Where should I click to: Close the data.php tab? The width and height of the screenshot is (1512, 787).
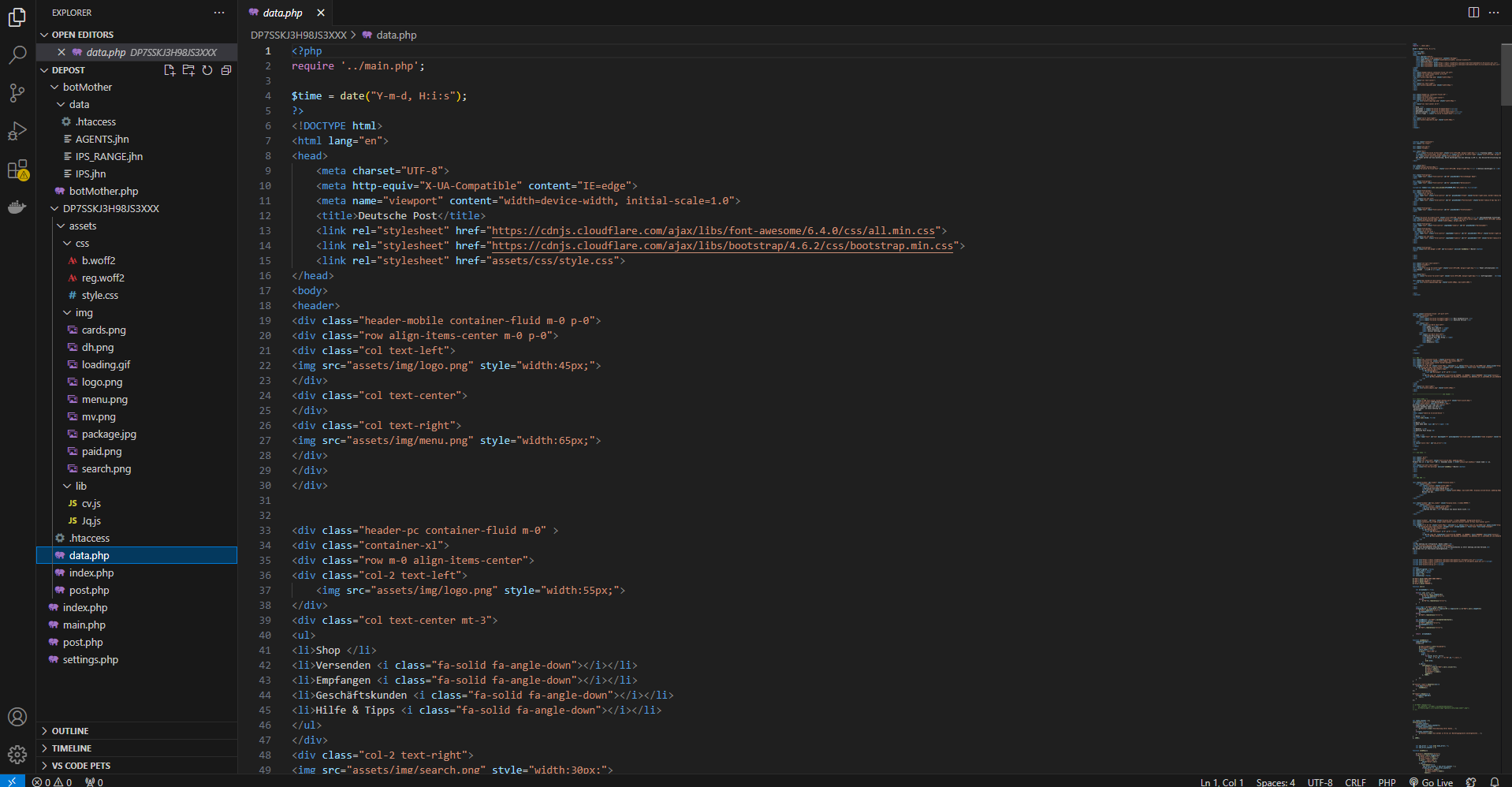click(321, 13)
